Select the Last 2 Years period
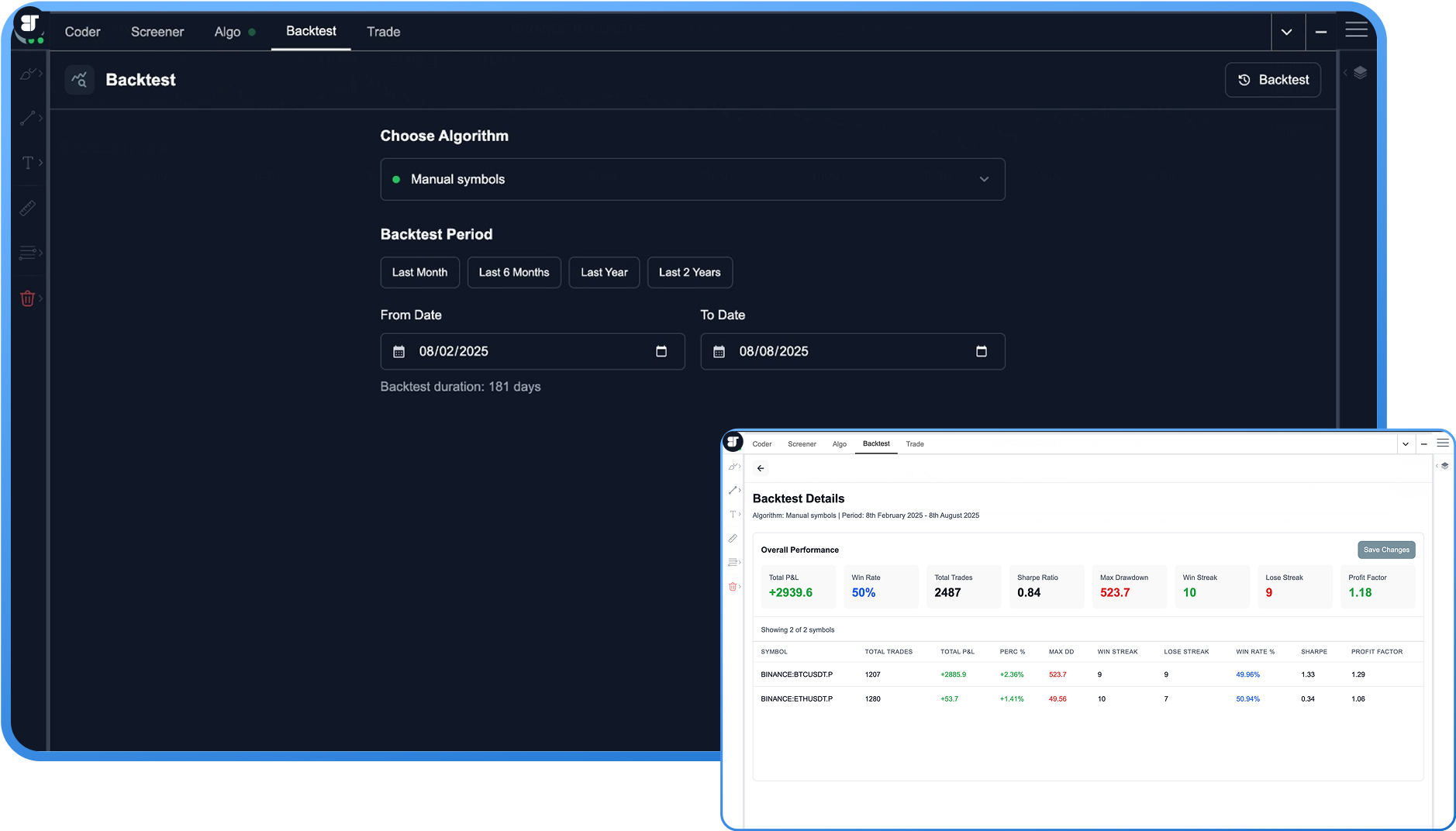1456x831 pixels. 690,272
